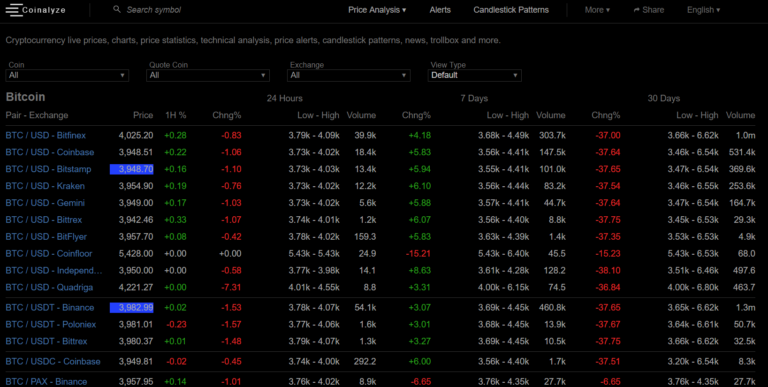Click the search magnifier icon
This screenshot has width=768, height=387.
pos(117,9)
